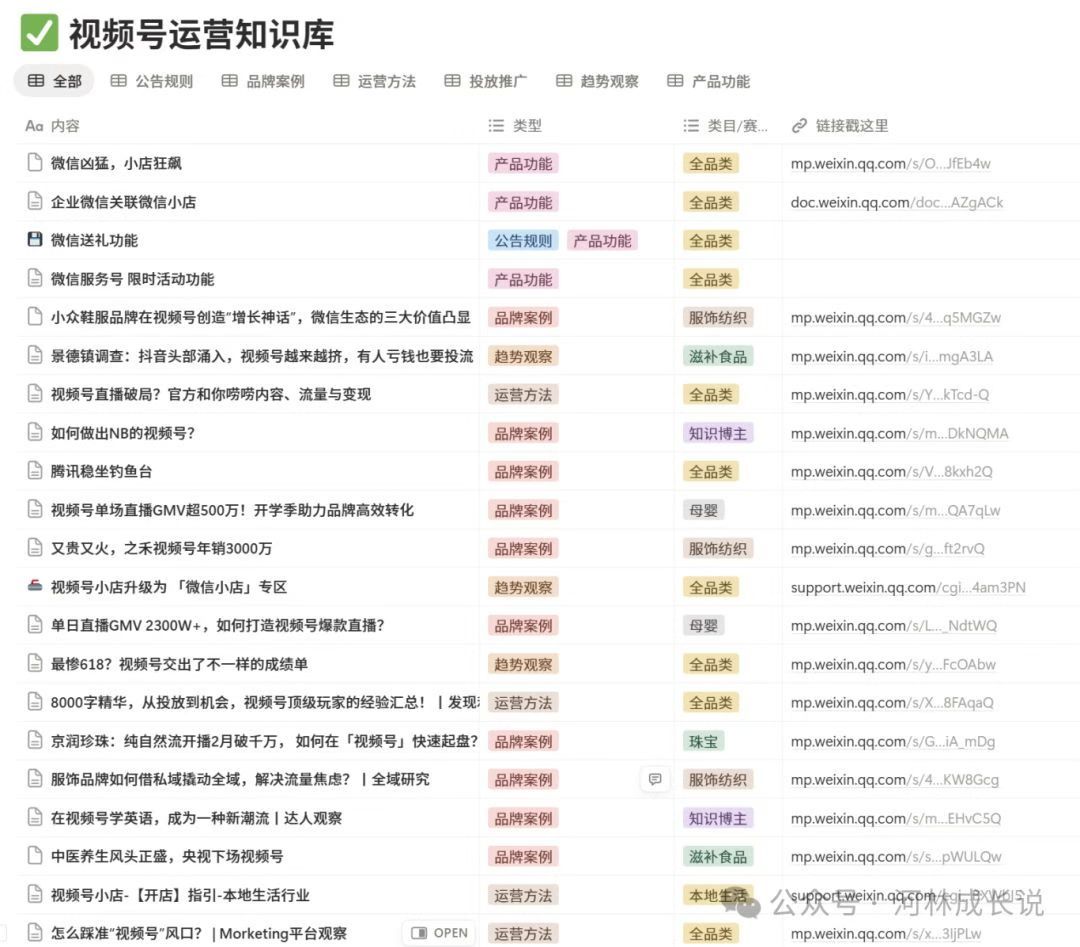Open link doc.weixin.qq.com/doc...AZgACk
The width and height of the screenshot is (1080, 947).
coord(897,202)
